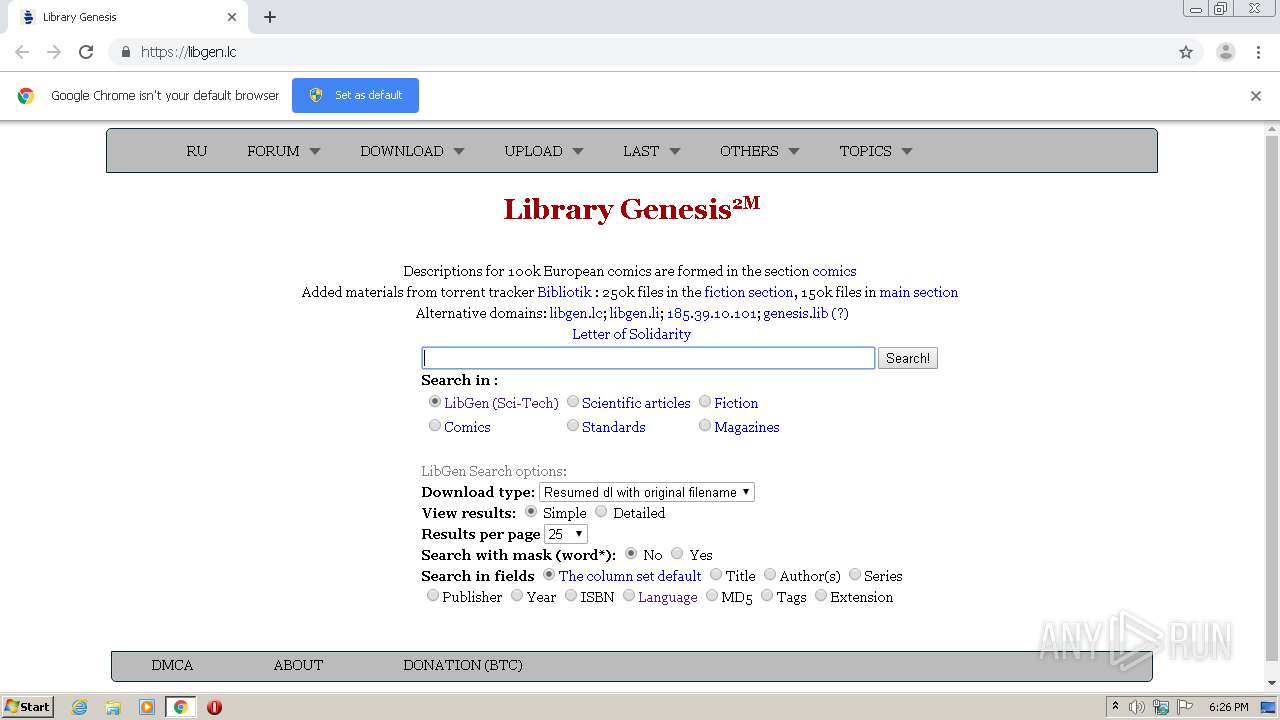Open action center flag icon
1280x720 pixels.
point(1185,707)
